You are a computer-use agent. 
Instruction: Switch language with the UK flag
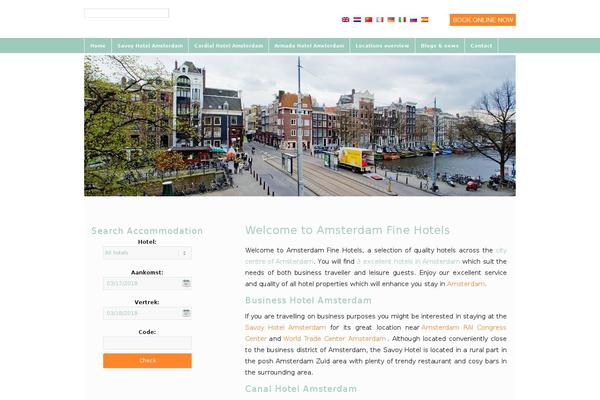[x=345, y=20]
